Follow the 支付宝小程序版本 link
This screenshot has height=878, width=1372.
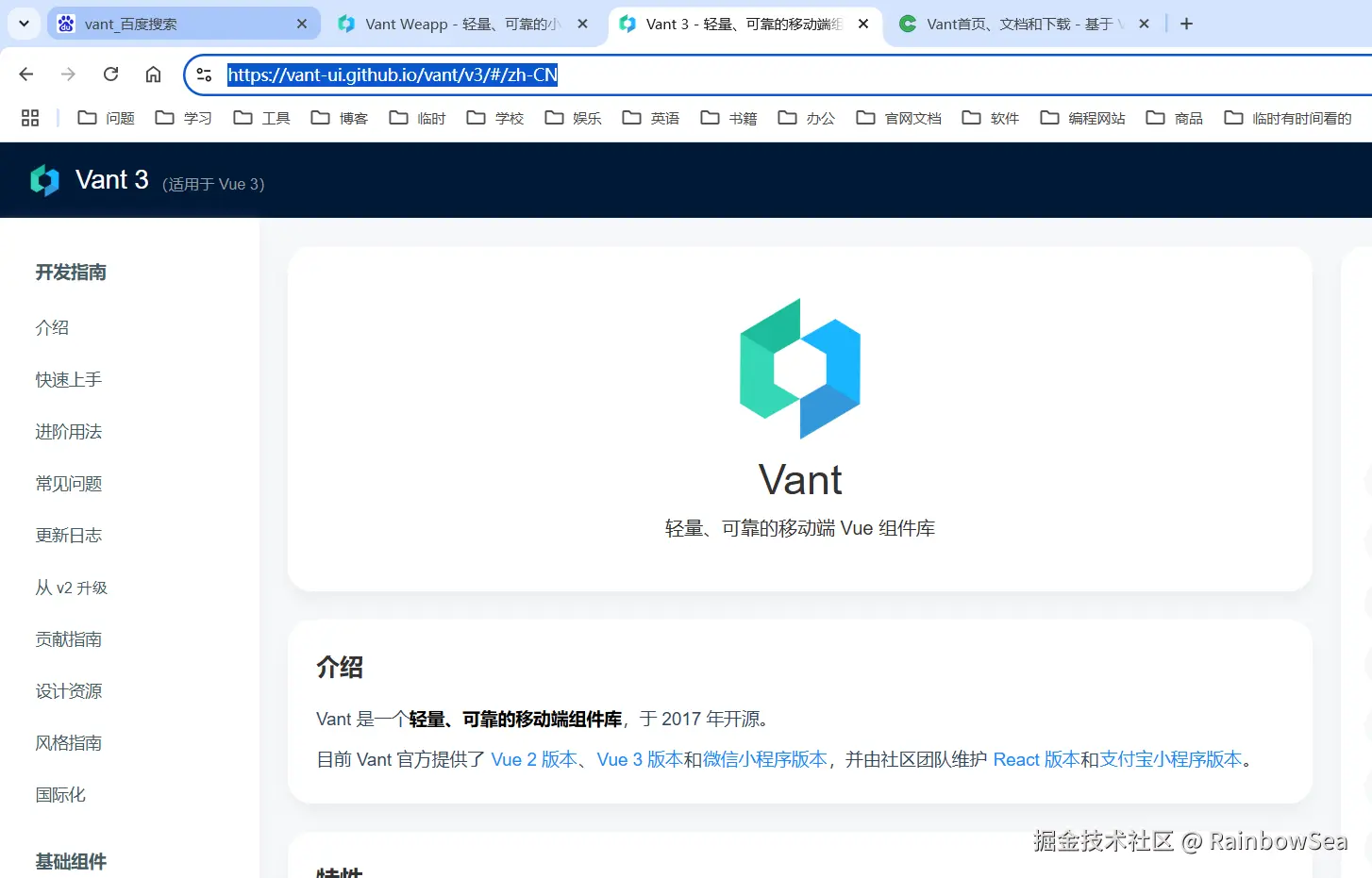pos(1171,759)
